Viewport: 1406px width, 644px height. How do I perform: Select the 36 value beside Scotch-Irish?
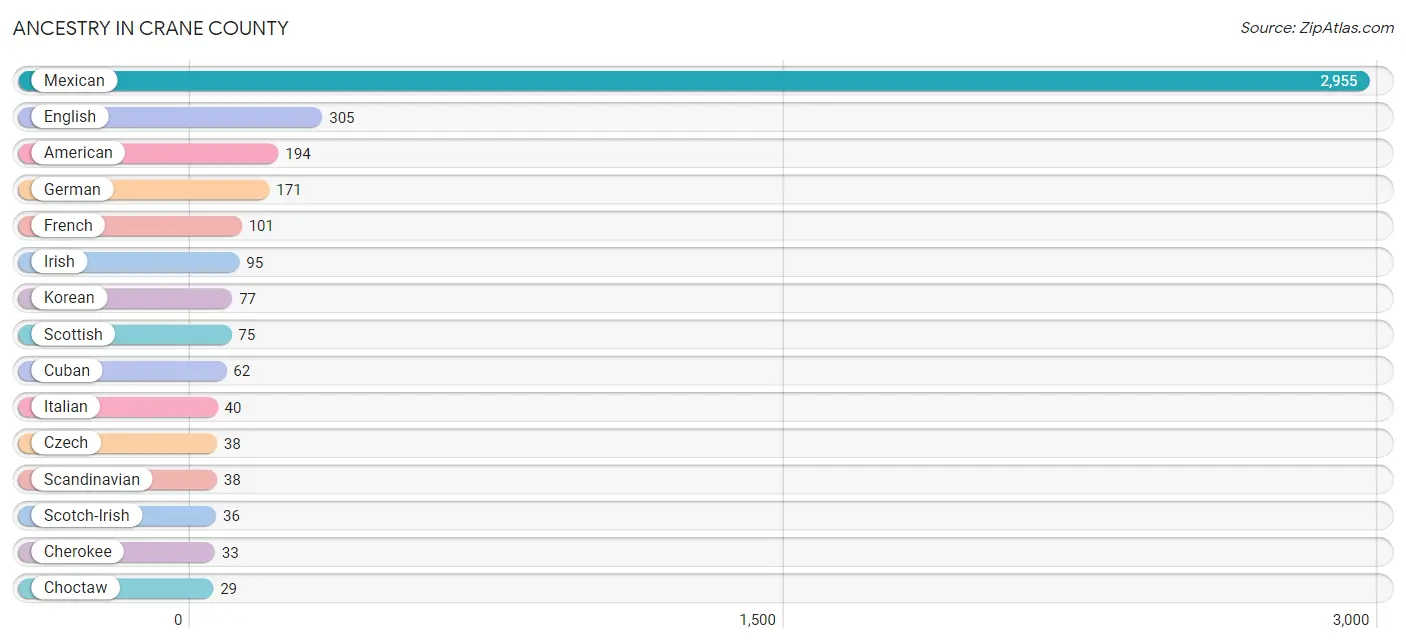tap(232, 516)
